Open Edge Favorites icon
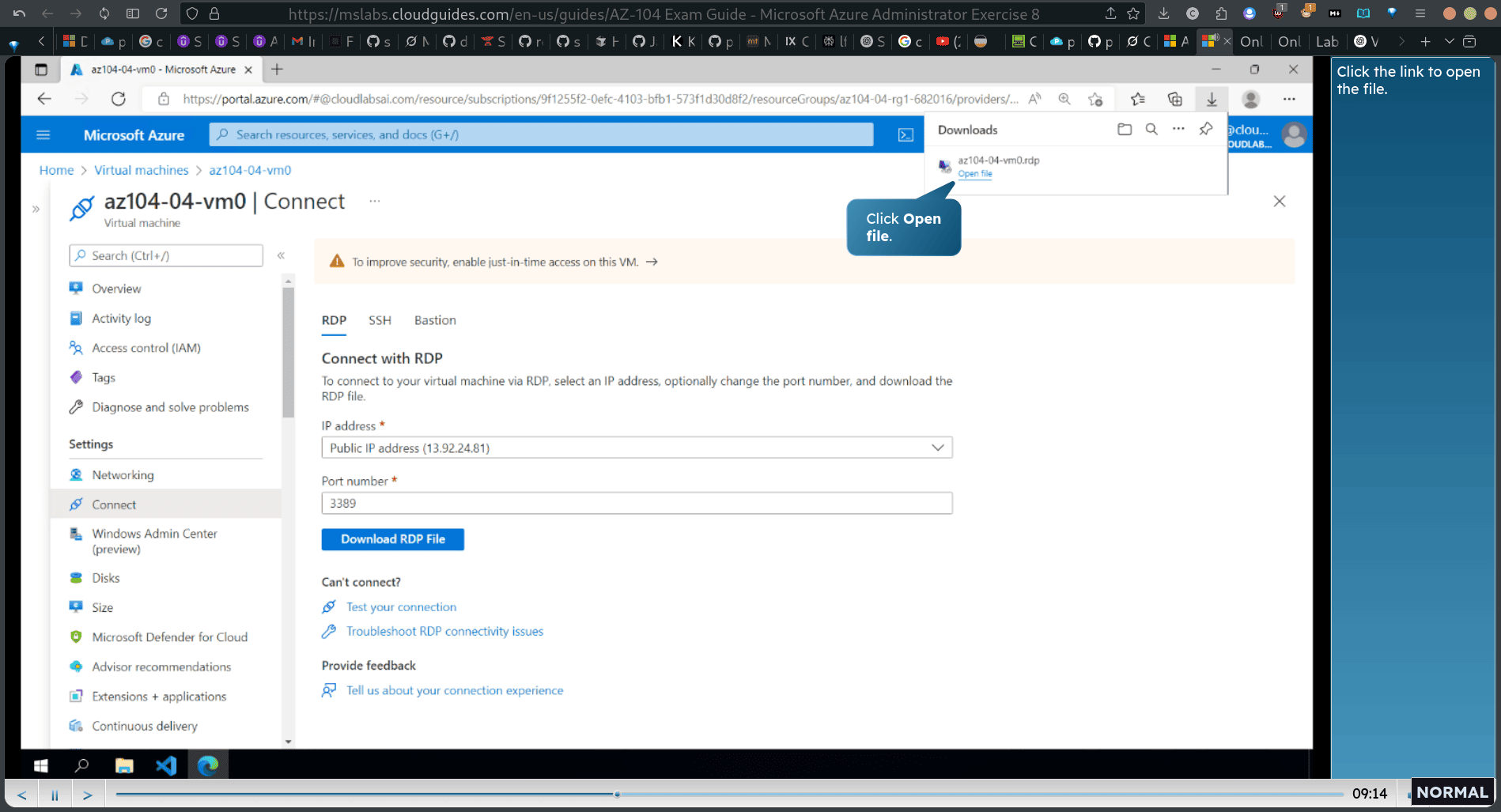 1137,99
